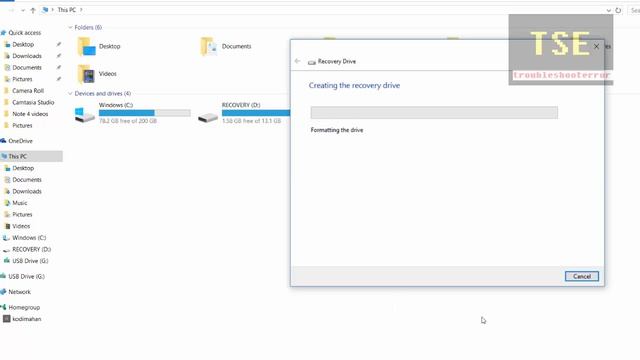This screenshot has height=360, width=640.
Task: Click Downloads icon under This PC
Action: tap(7, 191)
